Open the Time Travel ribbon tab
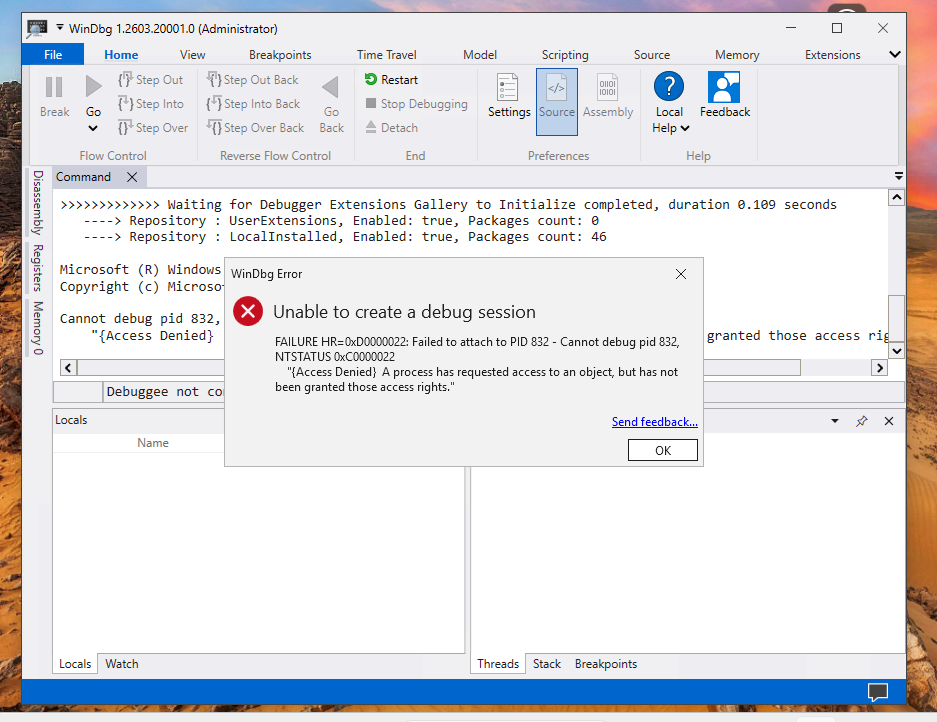 pyautogui.click(x=387, y=54)
